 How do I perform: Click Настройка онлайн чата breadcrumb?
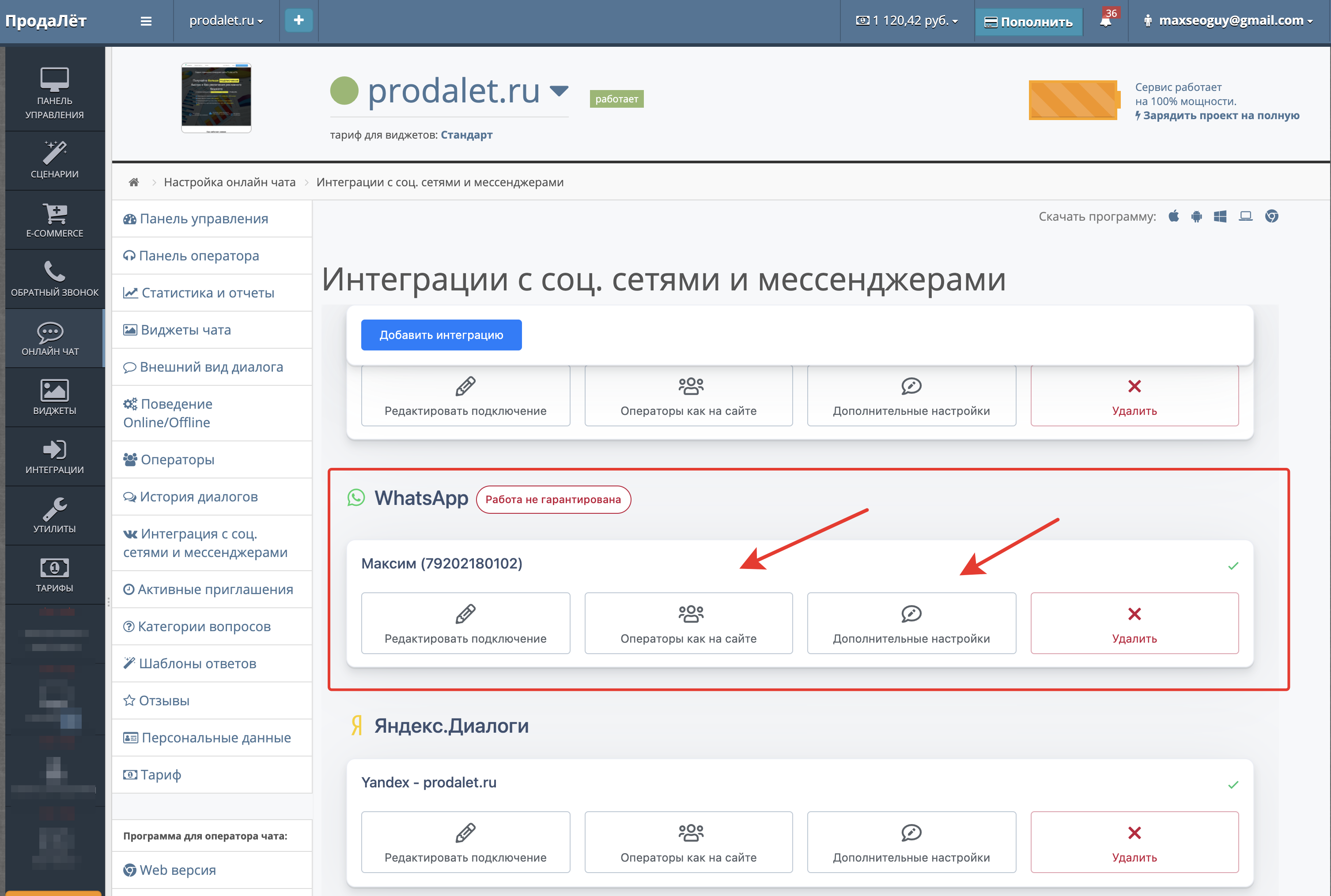coord(229,182)
